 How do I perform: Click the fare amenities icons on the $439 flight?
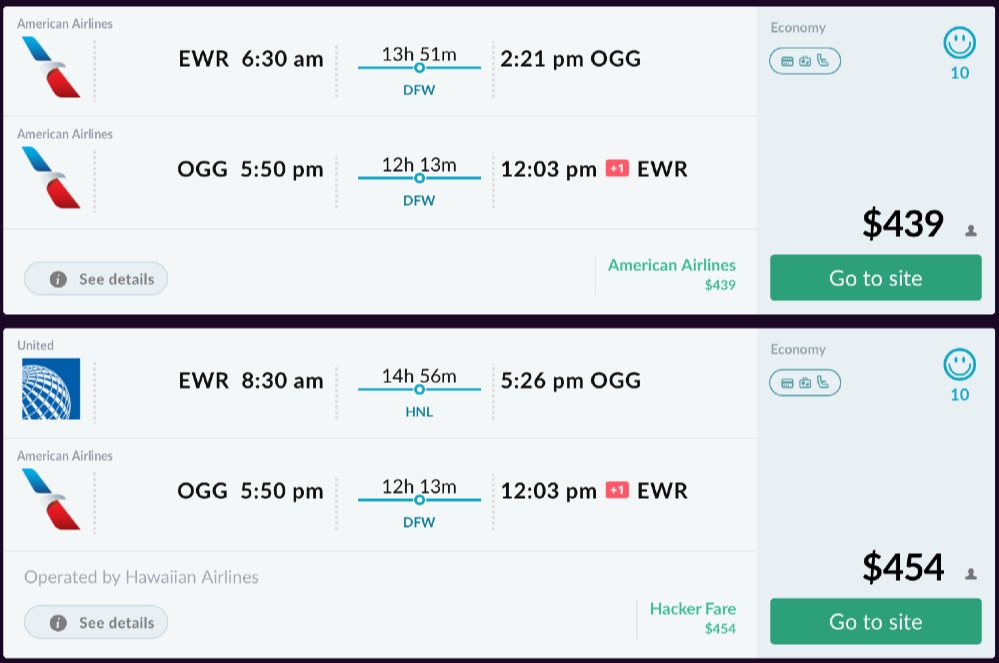click(x=804, y=61)
